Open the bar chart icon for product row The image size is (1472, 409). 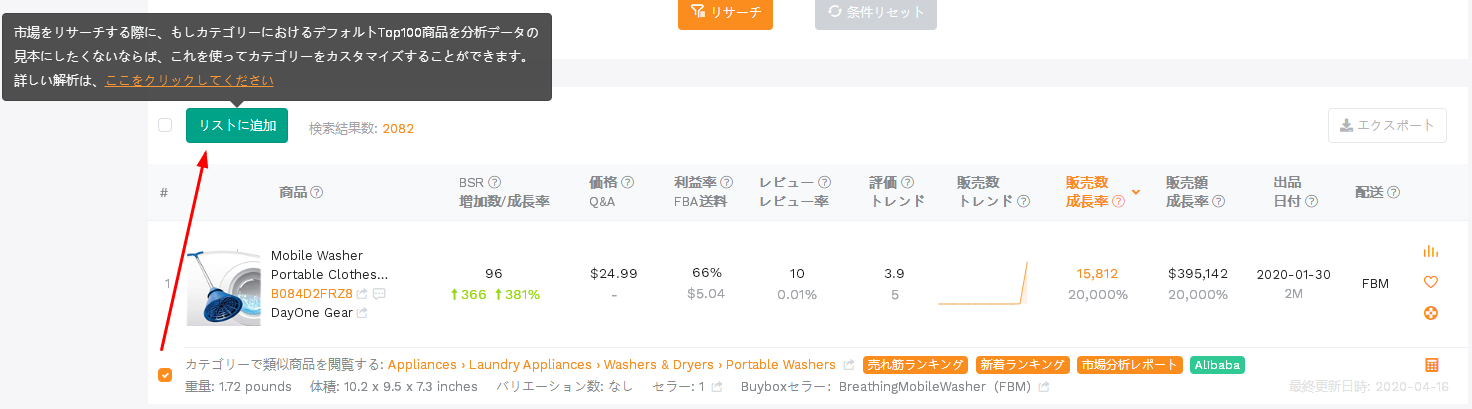click(1430, 252)
